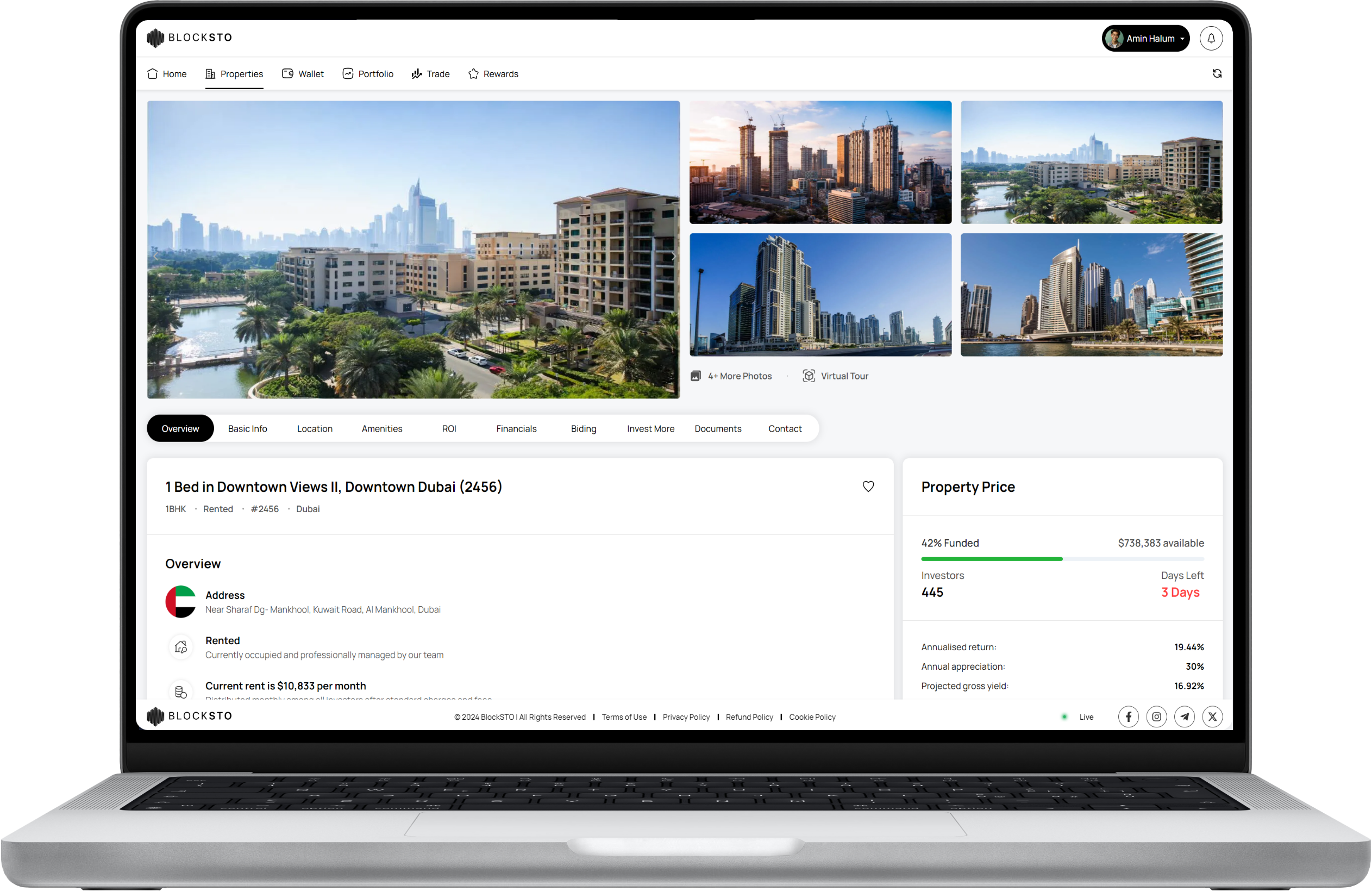Click the refresh icon in navigation bar

[x=1217, y=73]
